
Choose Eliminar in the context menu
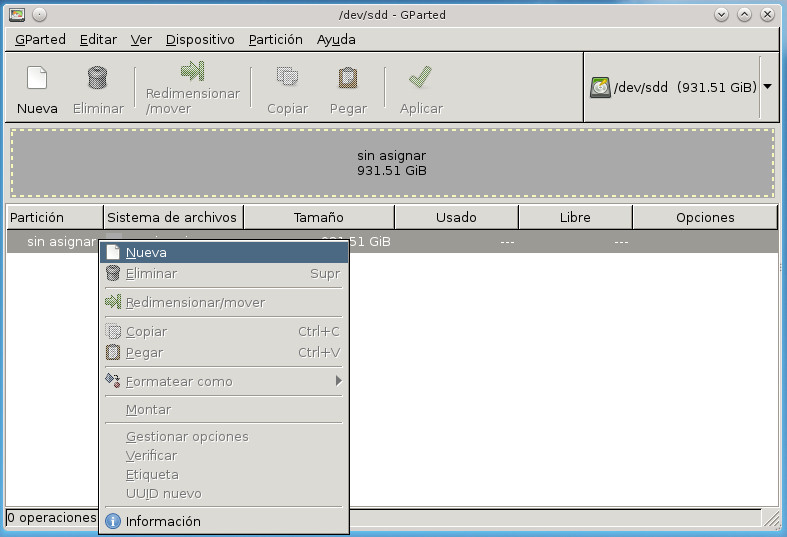pos(224,274)
